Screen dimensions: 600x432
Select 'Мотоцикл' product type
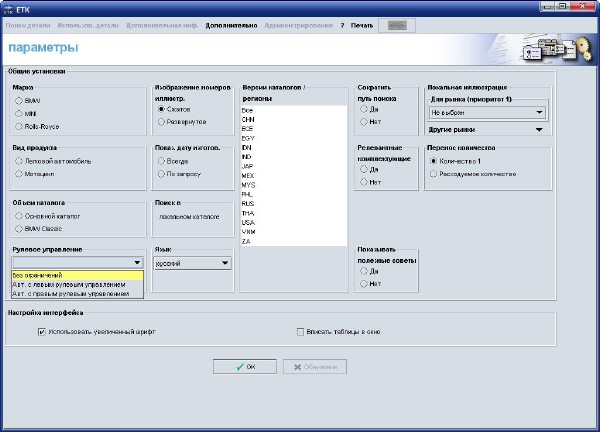pyautogui.click(x=18, y=173)
